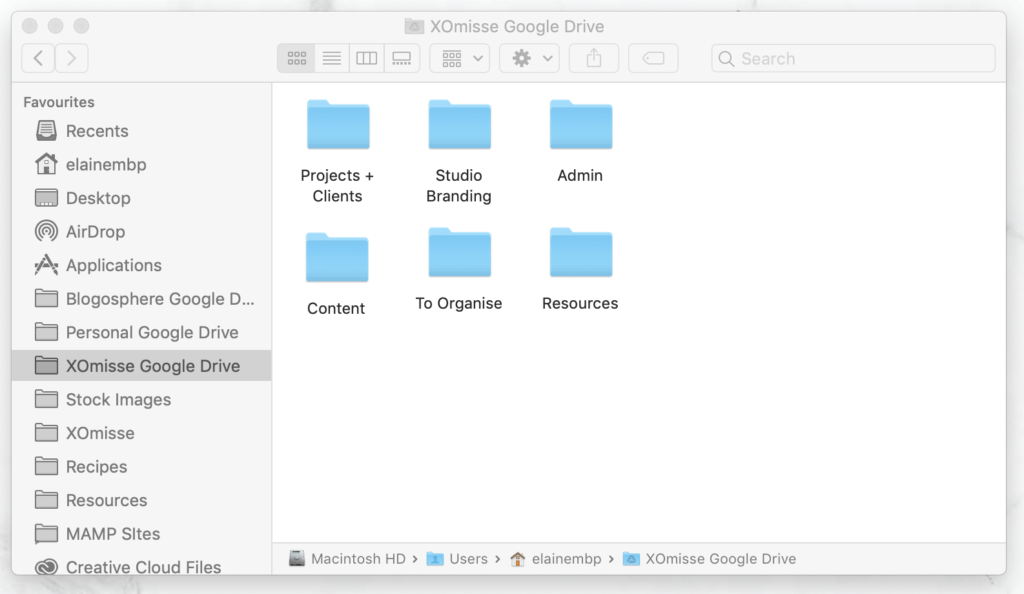Select the Admin folder icon

click(581, 124)
